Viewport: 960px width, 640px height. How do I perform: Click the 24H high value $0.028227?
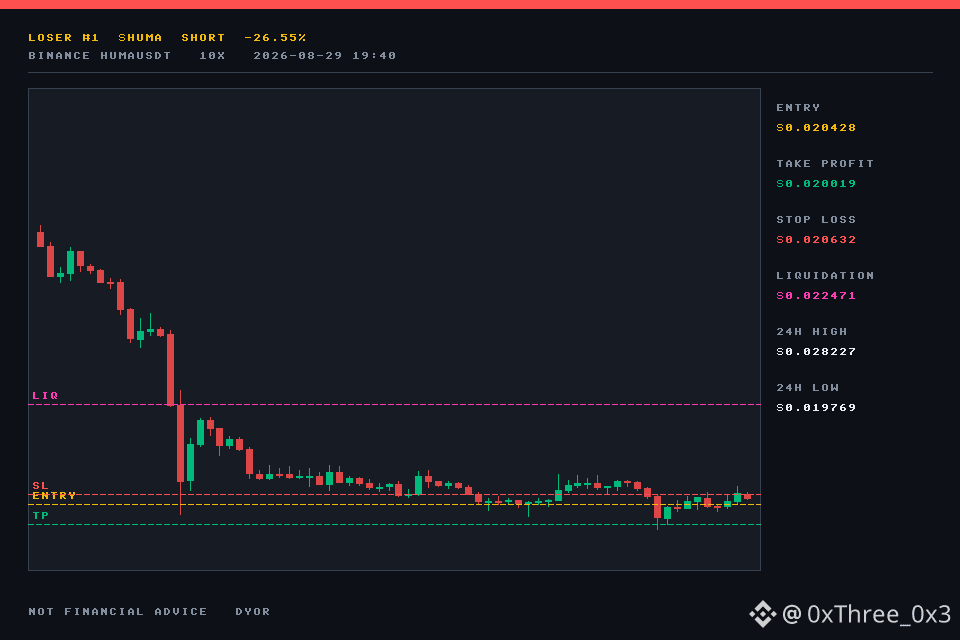point(816,352)
